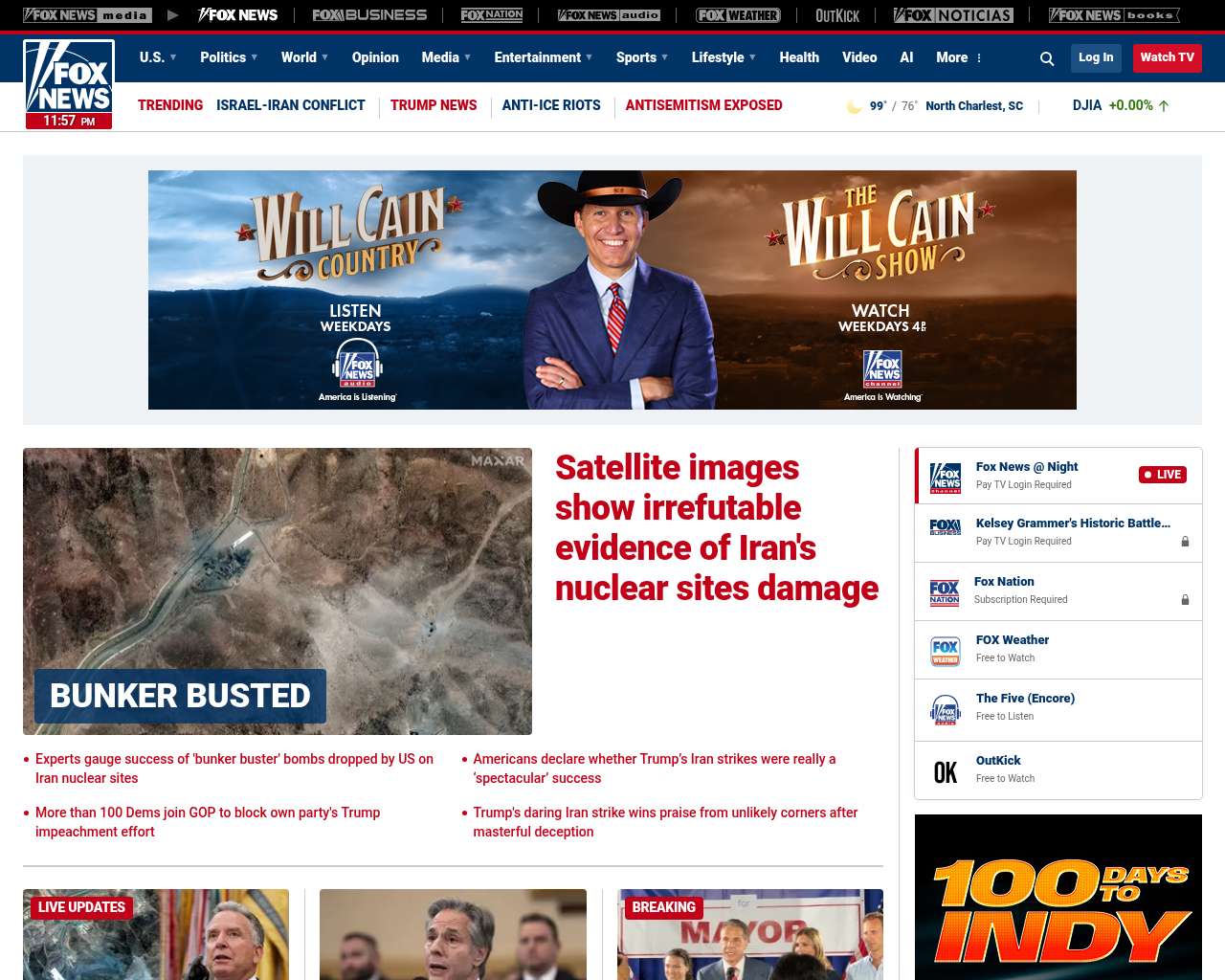Go to the Health section
Viewport: 1225px width, 980px height.
799,57
